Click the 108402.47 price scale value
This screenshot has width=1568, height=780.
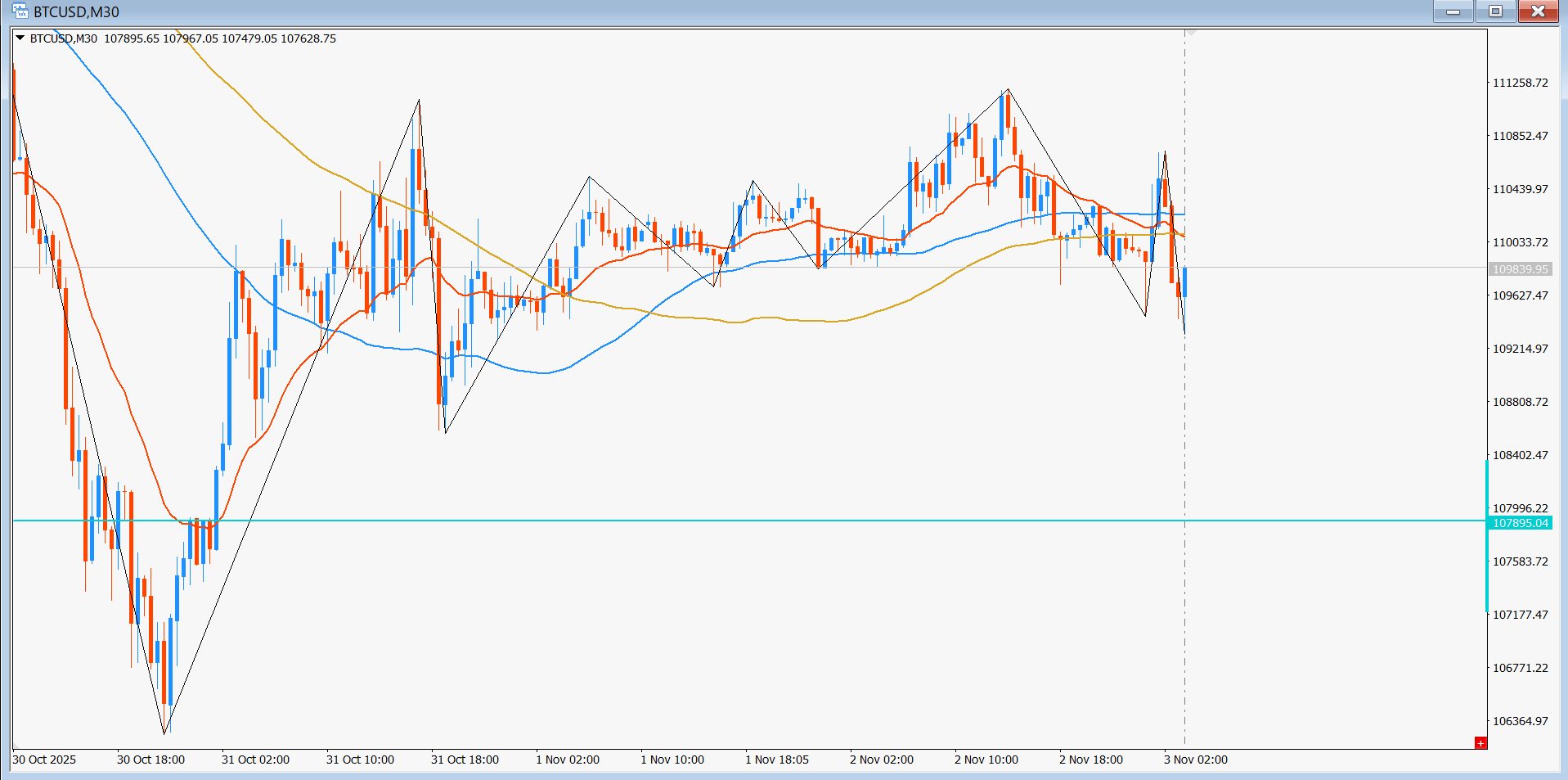tap(1520, 455)
